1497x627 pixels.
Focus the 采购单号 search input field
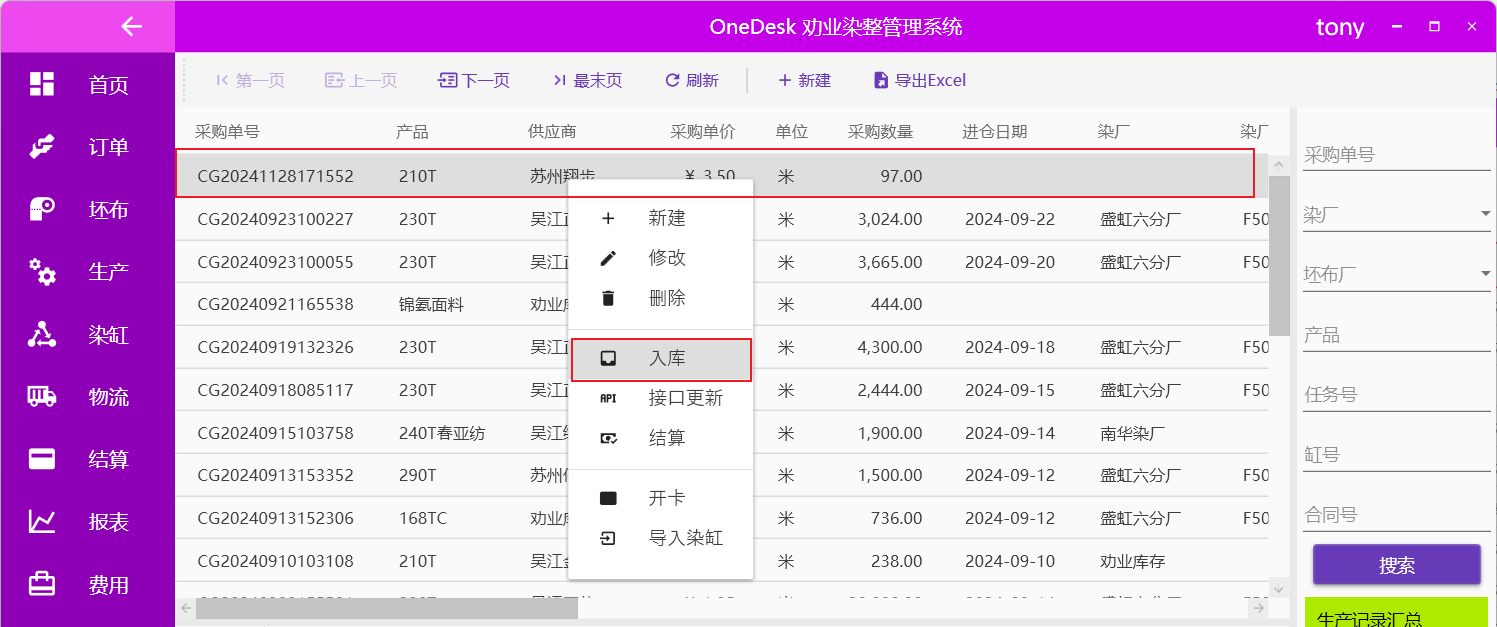(x=1396, y=155)
